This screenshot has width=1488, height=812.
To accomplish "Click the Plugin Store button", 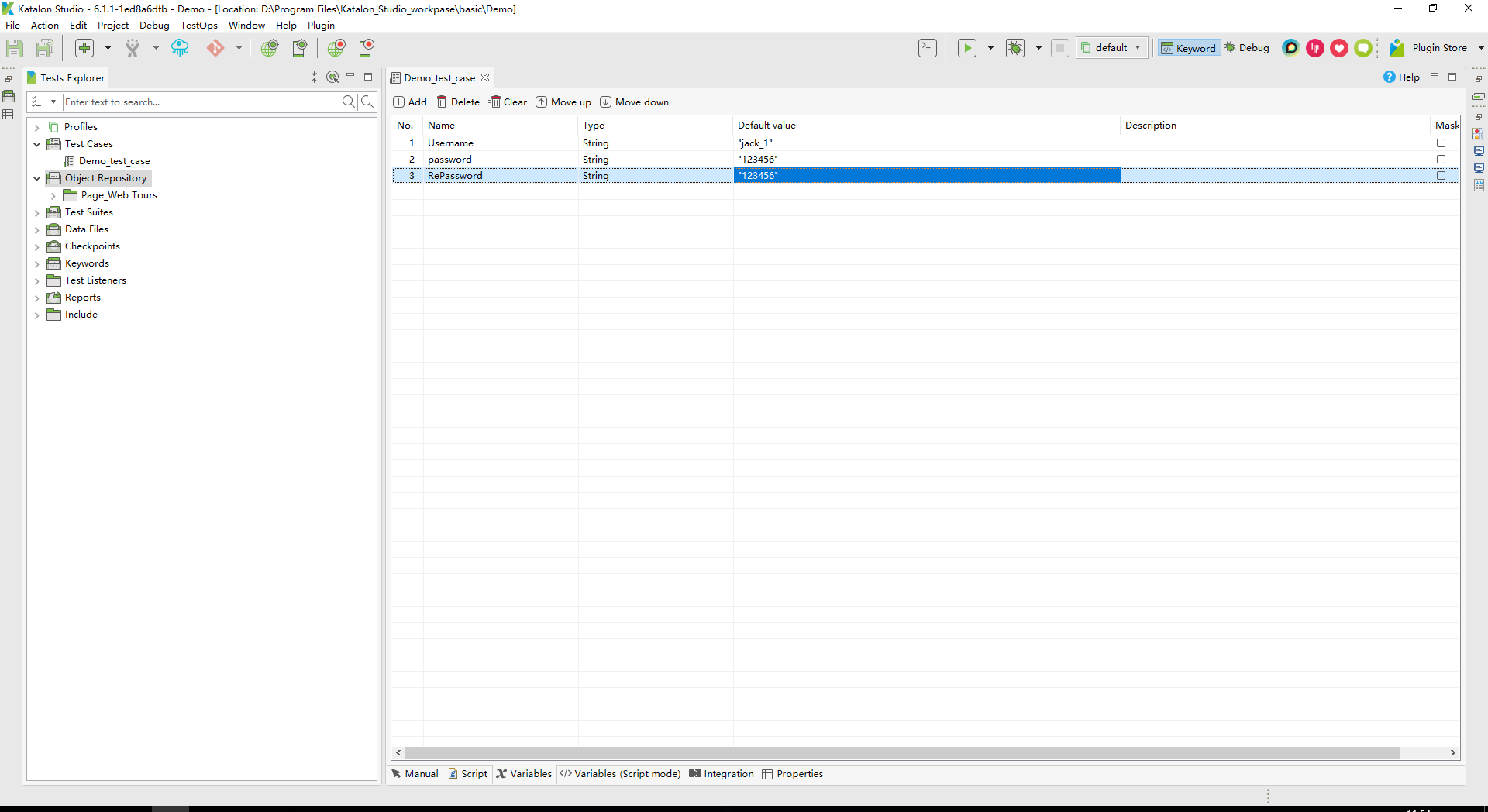I will (1428, 48).
